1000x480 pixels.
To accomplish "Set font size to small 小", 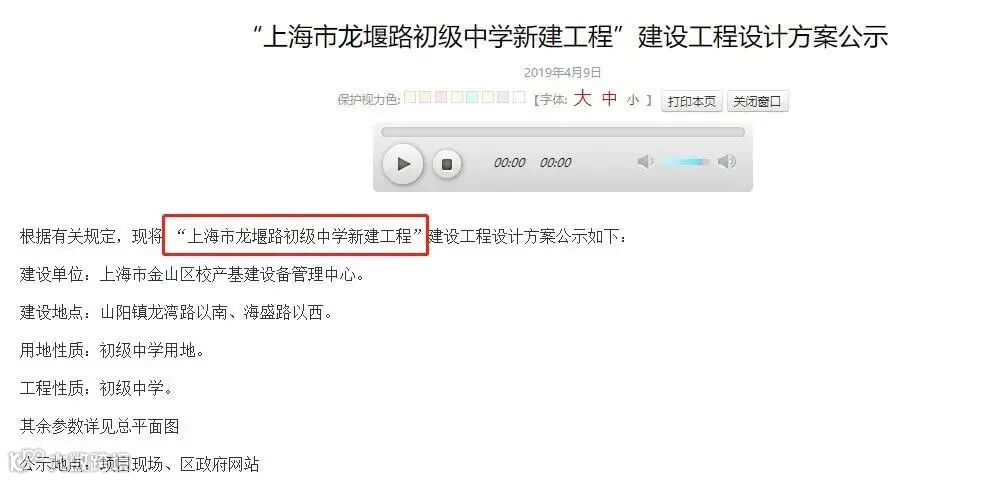I will point(633,100).
